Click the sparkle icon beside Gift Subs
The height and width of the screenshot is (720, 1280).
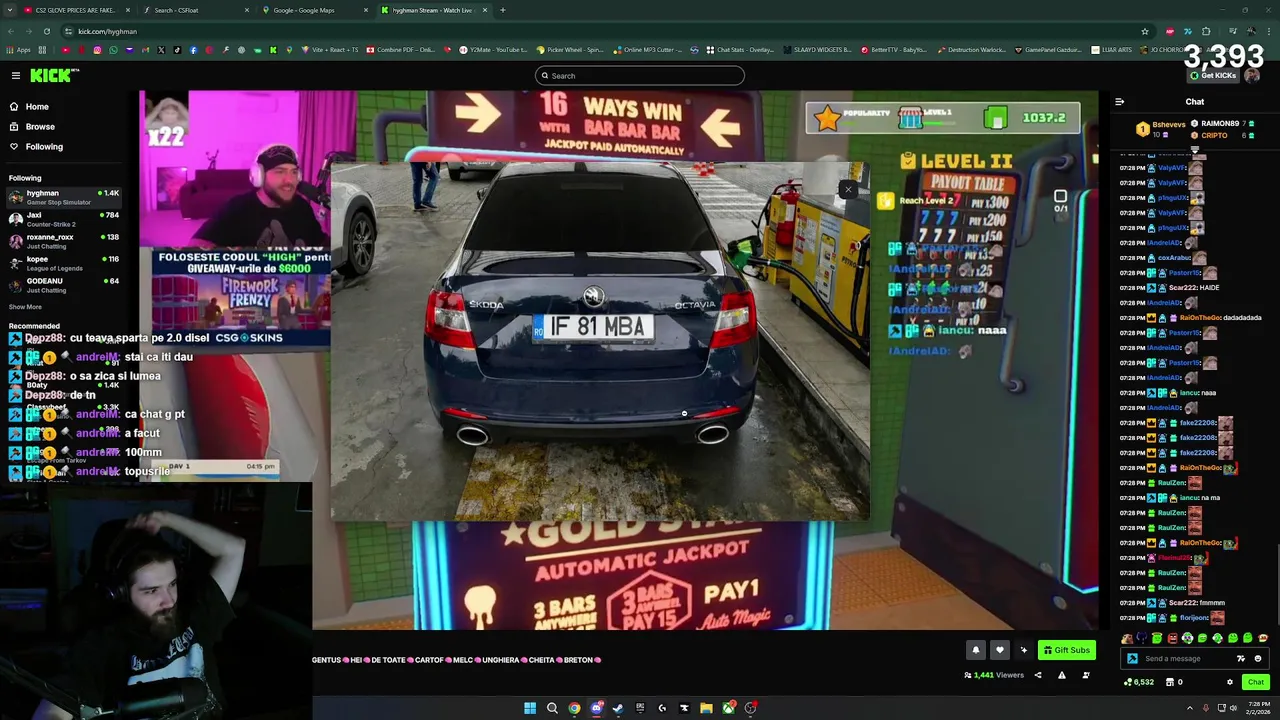(x=1023, y=650)
